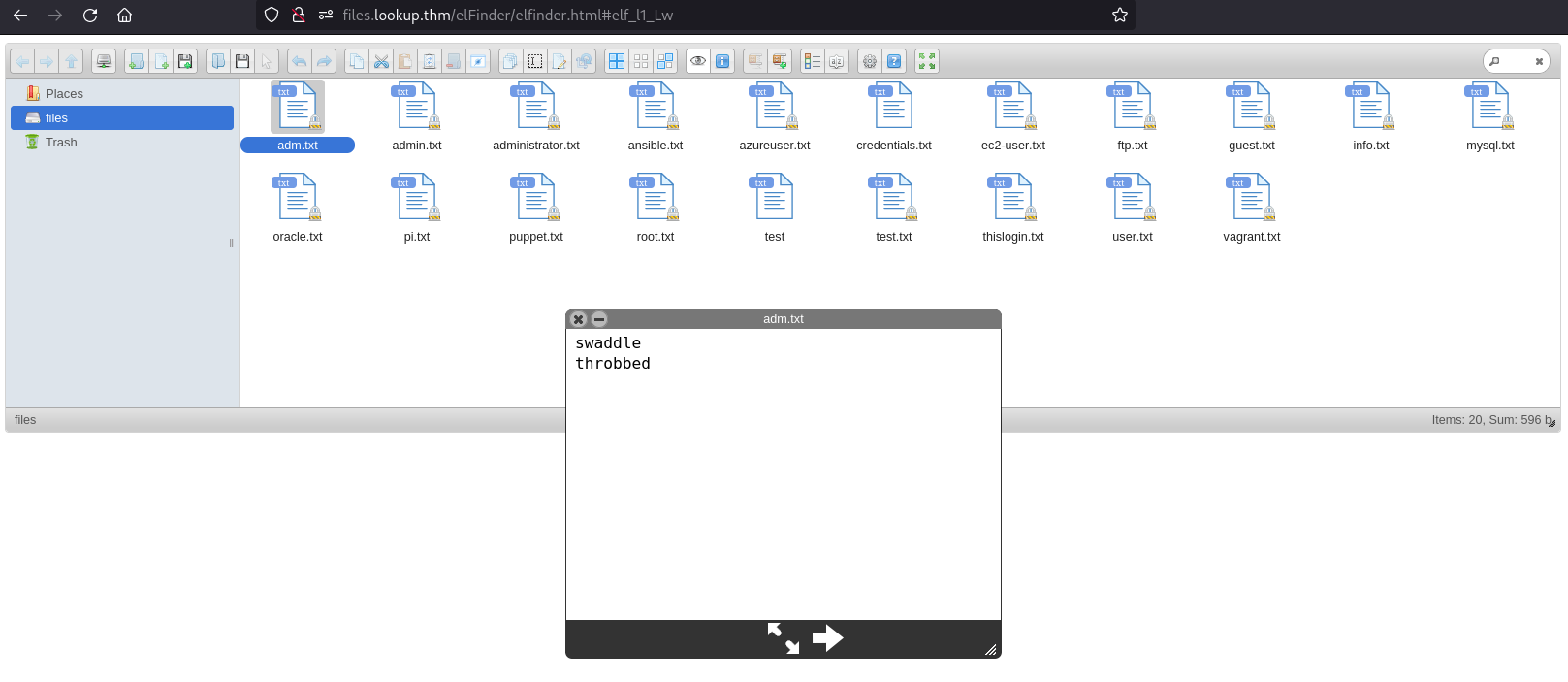This screenshot has height=682, width=1568.
Task: Select the files folder in sidebar
Action: point(57,118)
